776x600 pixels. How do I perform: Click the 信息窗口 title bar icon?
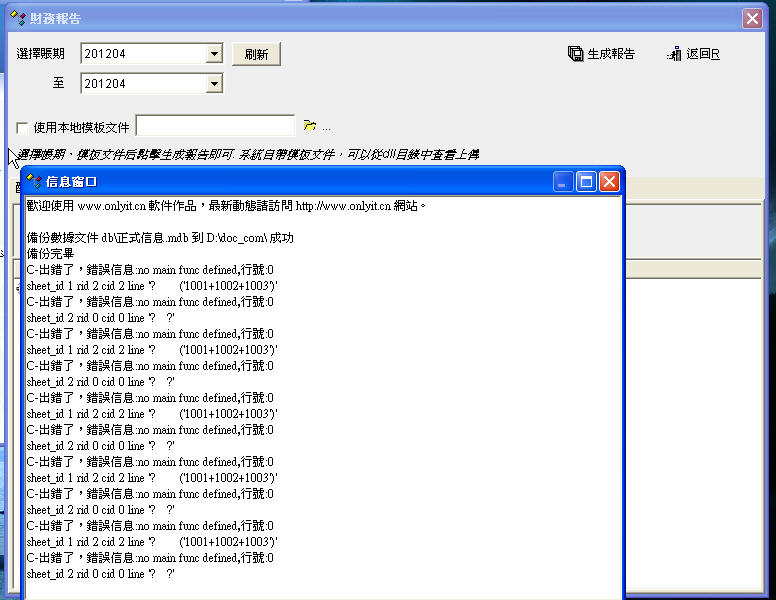click(35, 181)
